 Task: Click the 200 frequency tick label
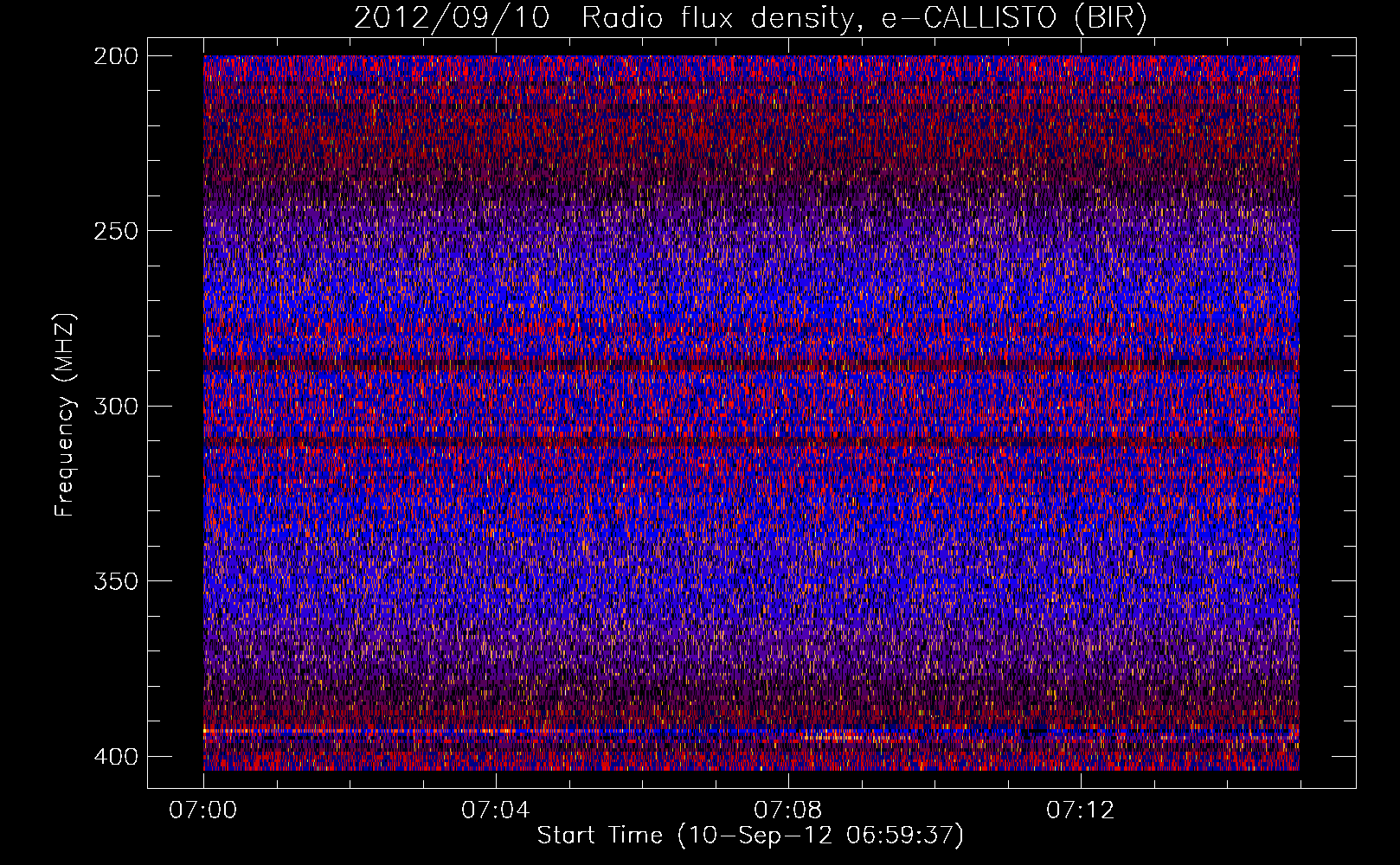115,56
